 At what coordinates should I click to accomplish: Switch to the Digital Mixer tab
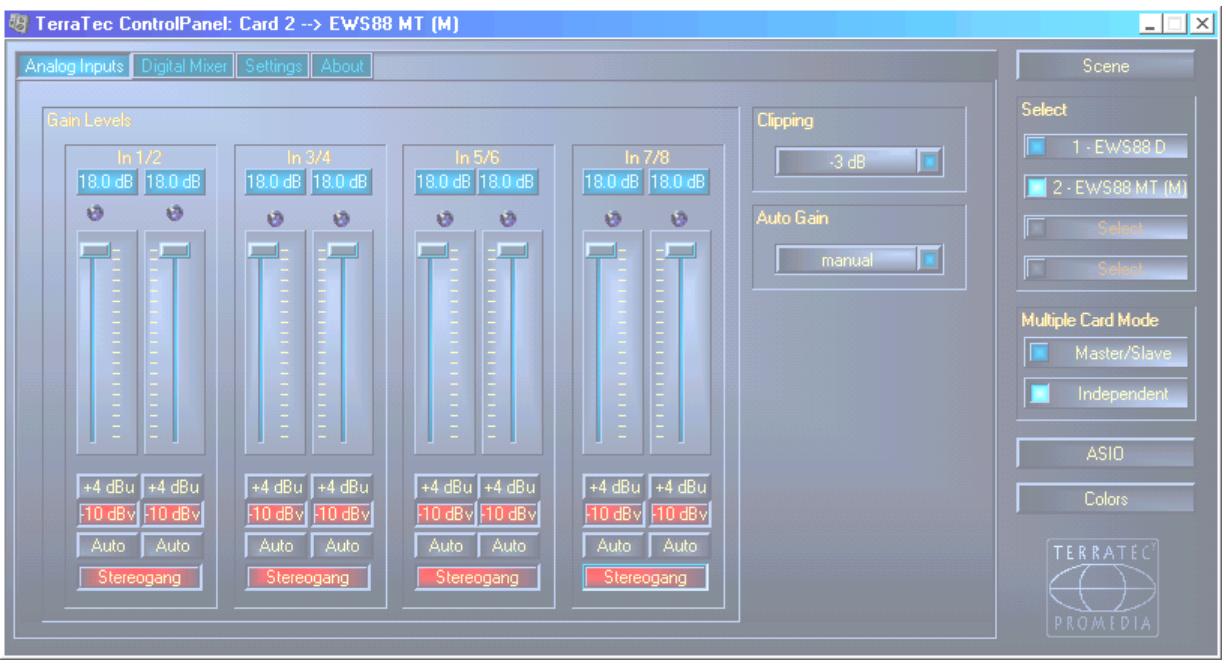pyautogui.click(x=185, y=66)
